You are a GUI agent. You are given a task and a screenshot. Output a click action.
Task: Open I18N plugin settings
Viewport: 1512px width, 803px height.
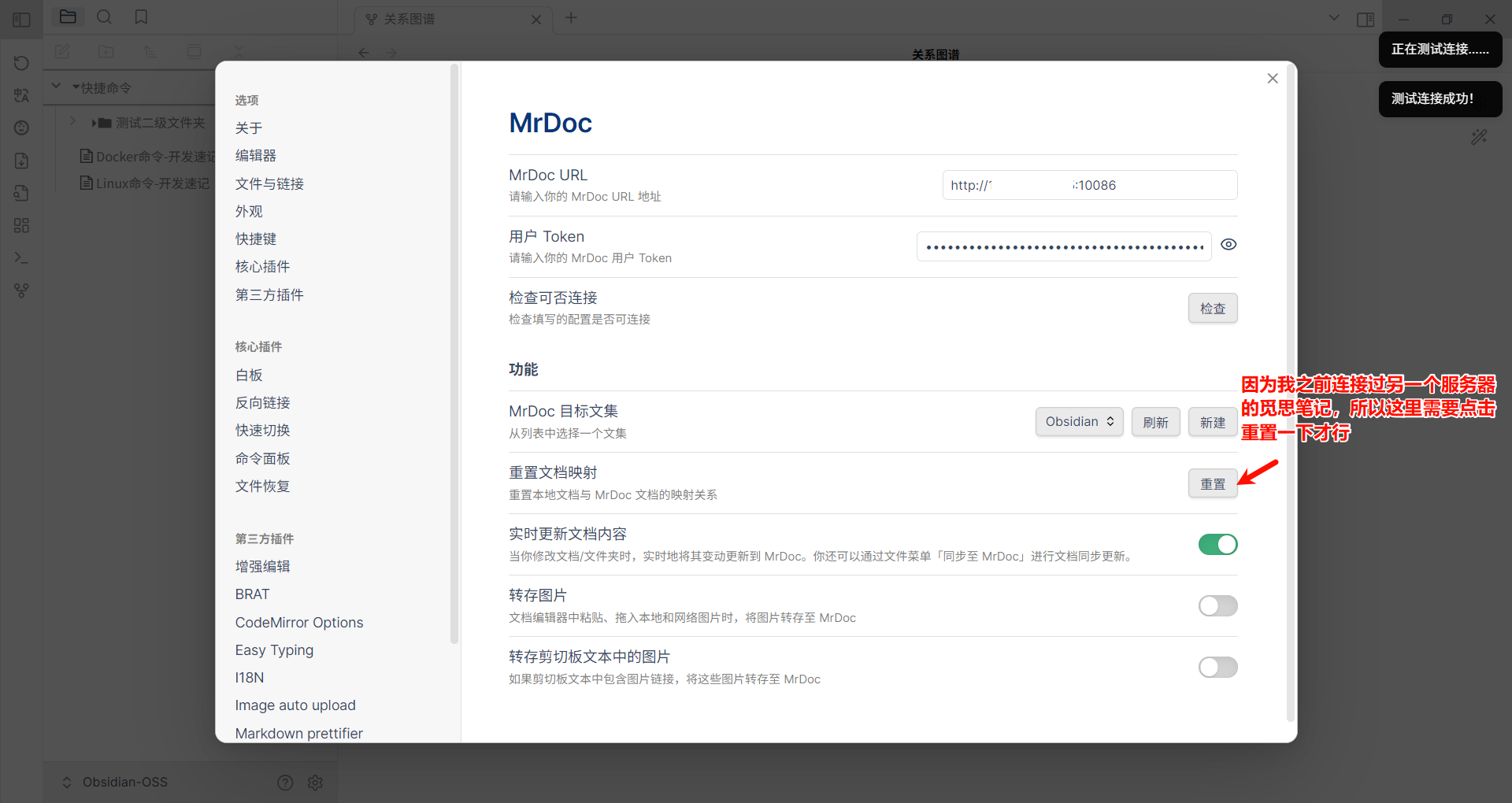(x=250, y=678)
